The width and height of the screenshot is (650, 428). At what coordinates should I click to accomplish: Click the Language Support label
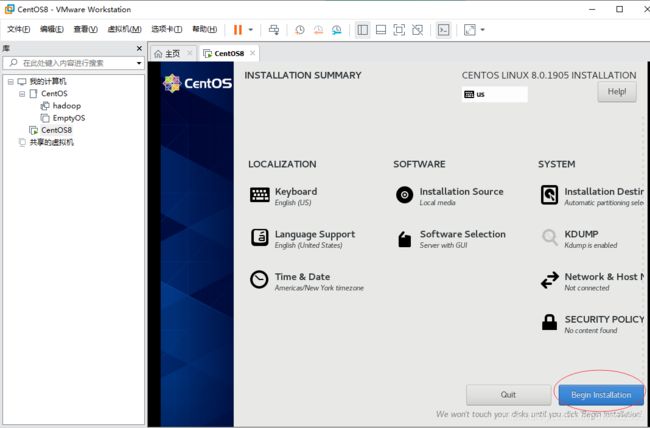(315, 234)
